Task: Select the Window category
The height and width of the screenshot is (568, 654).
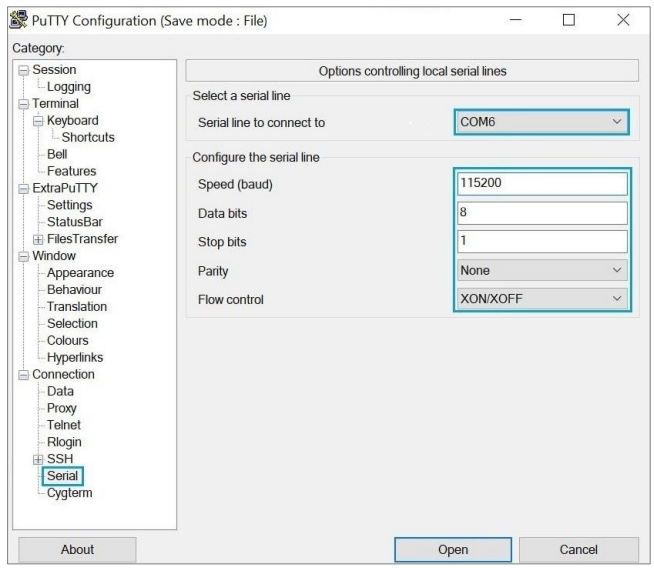Action: pos(54,256)
